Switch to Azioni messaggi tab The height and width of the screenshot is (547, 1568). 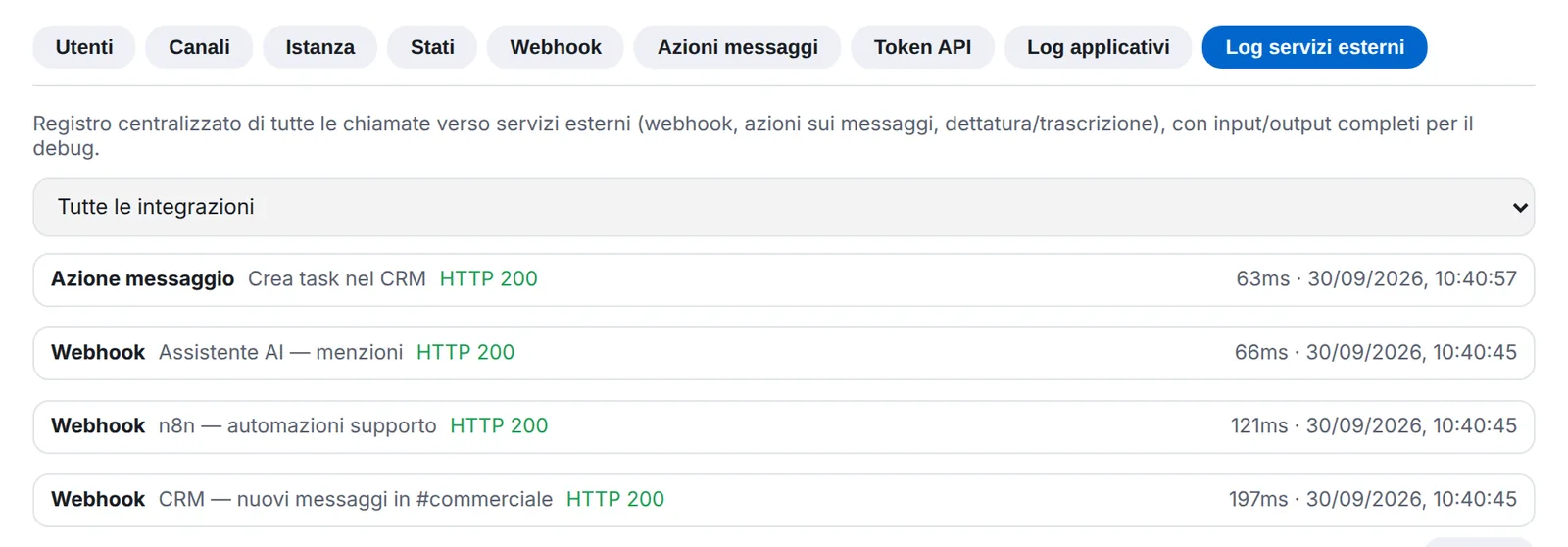click(x=737, y=47)
